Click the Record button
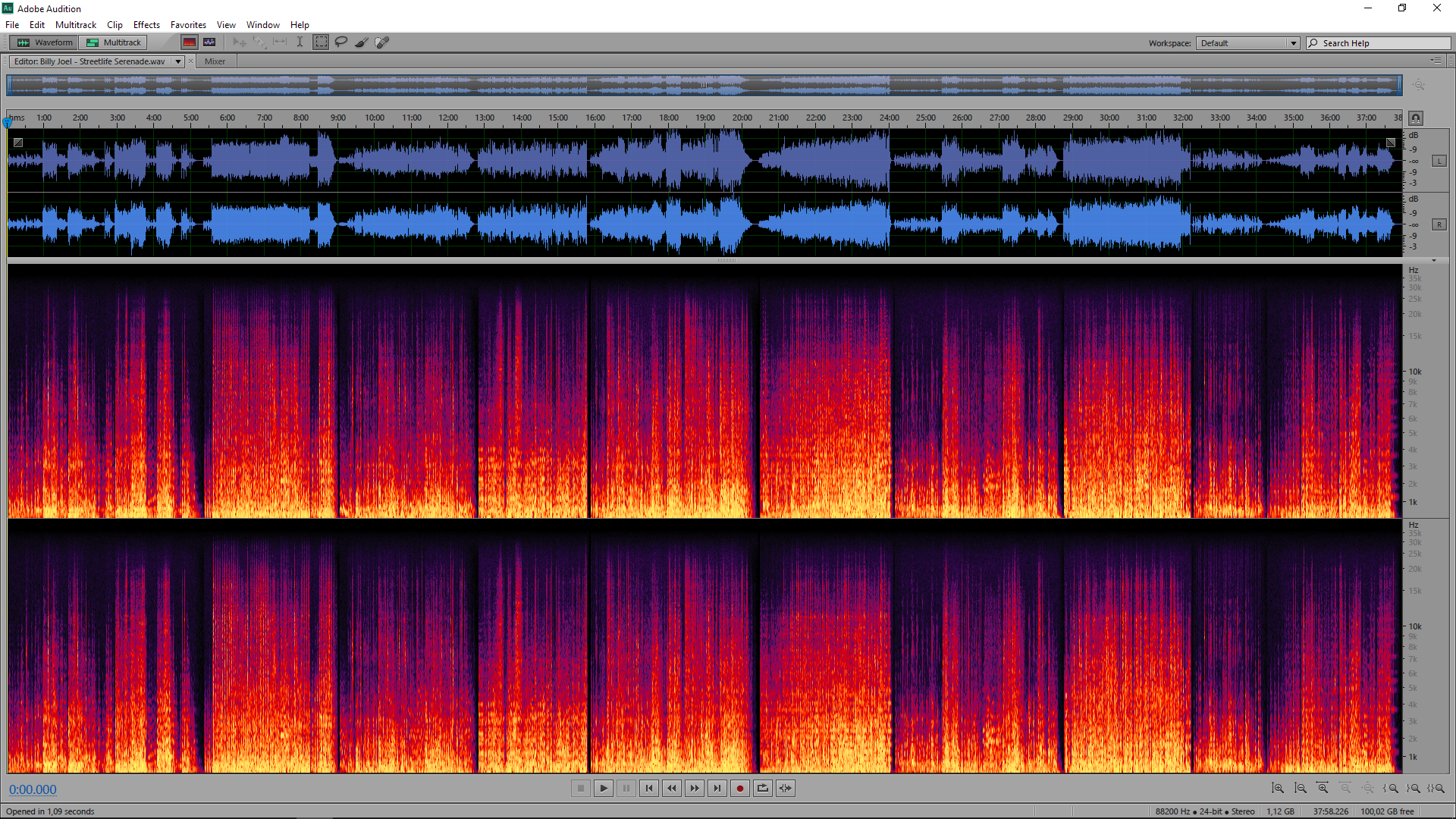 tap(740, 789)
